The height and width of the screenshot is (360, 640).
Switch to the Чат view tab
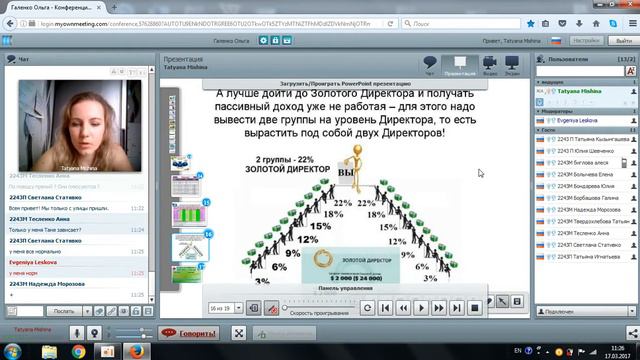[430, 65]
